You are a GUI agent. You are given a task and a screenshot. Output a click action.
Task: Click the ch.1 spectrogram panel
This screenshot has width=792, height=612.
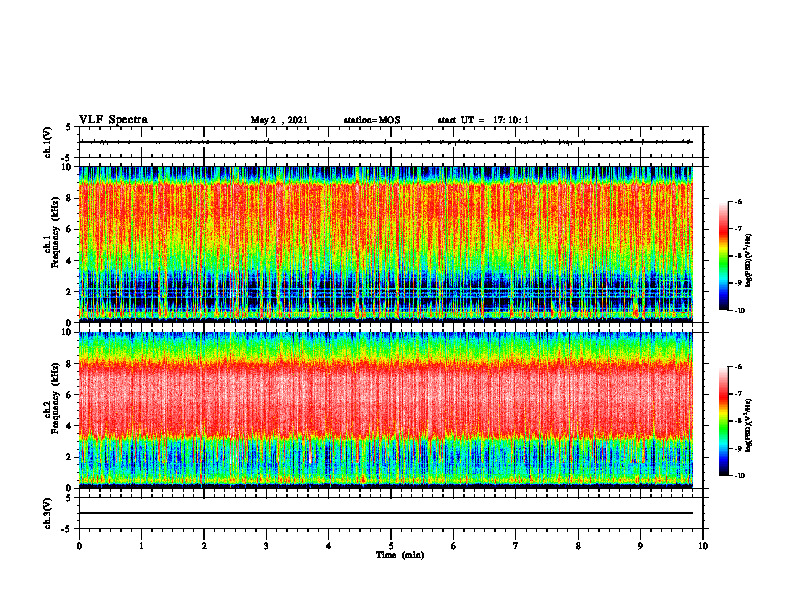click(x=386, y=244)
